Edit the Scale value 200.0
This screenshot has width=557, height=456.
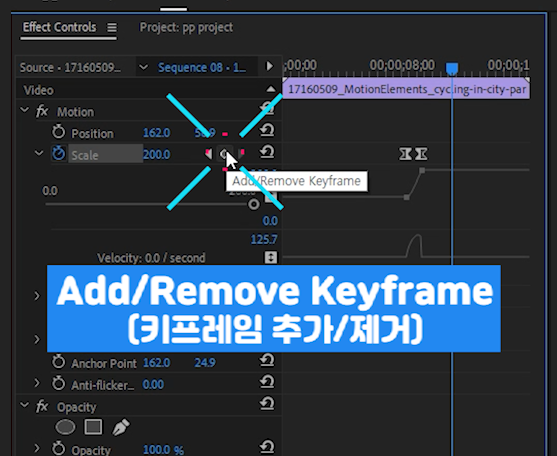(x=156, y=154)
